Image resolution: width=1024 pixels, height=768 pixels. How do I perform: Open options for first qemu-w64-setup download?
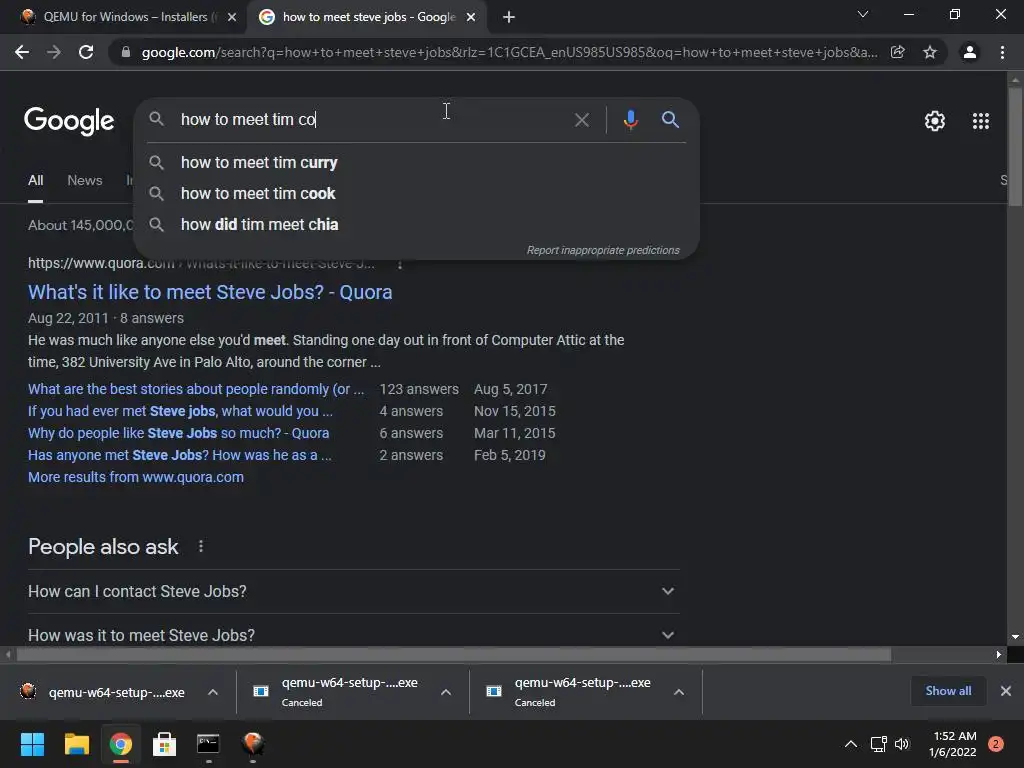click(213, 692)
